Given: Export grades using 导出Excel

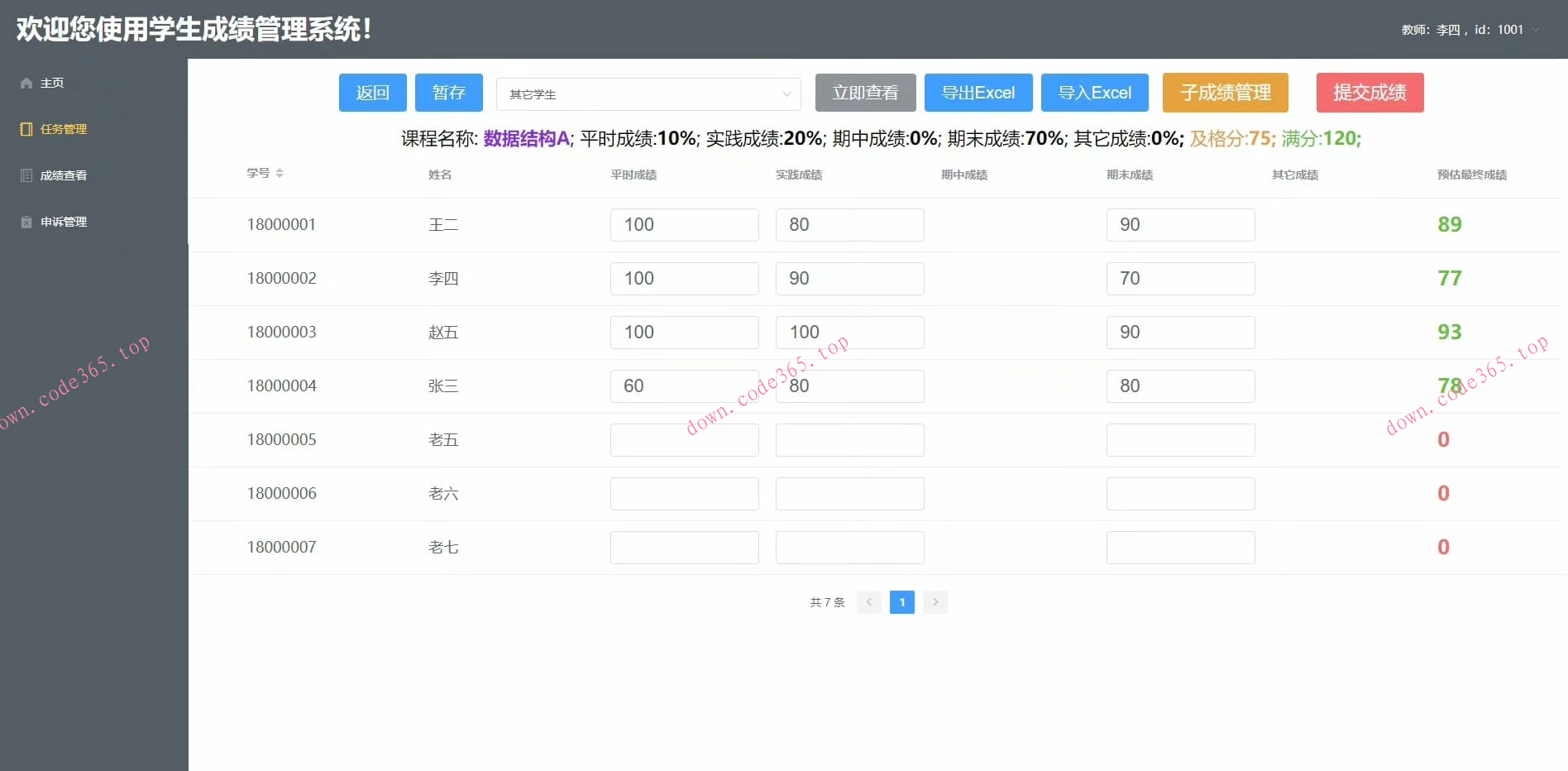Looking at the screenshot, I should tap(978, 93).
